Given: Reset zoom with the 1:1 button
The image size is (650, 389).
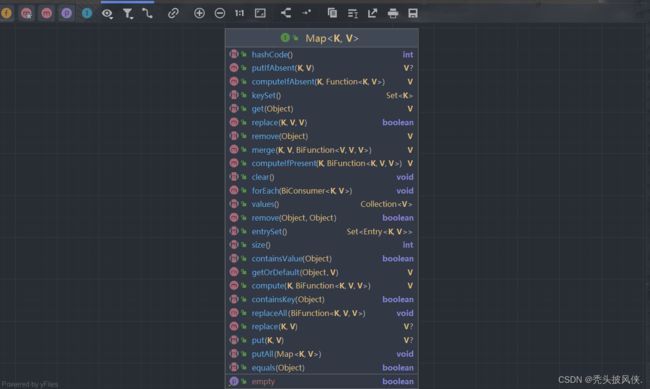Looking at the screenshot, I should [x=240, y=13].
